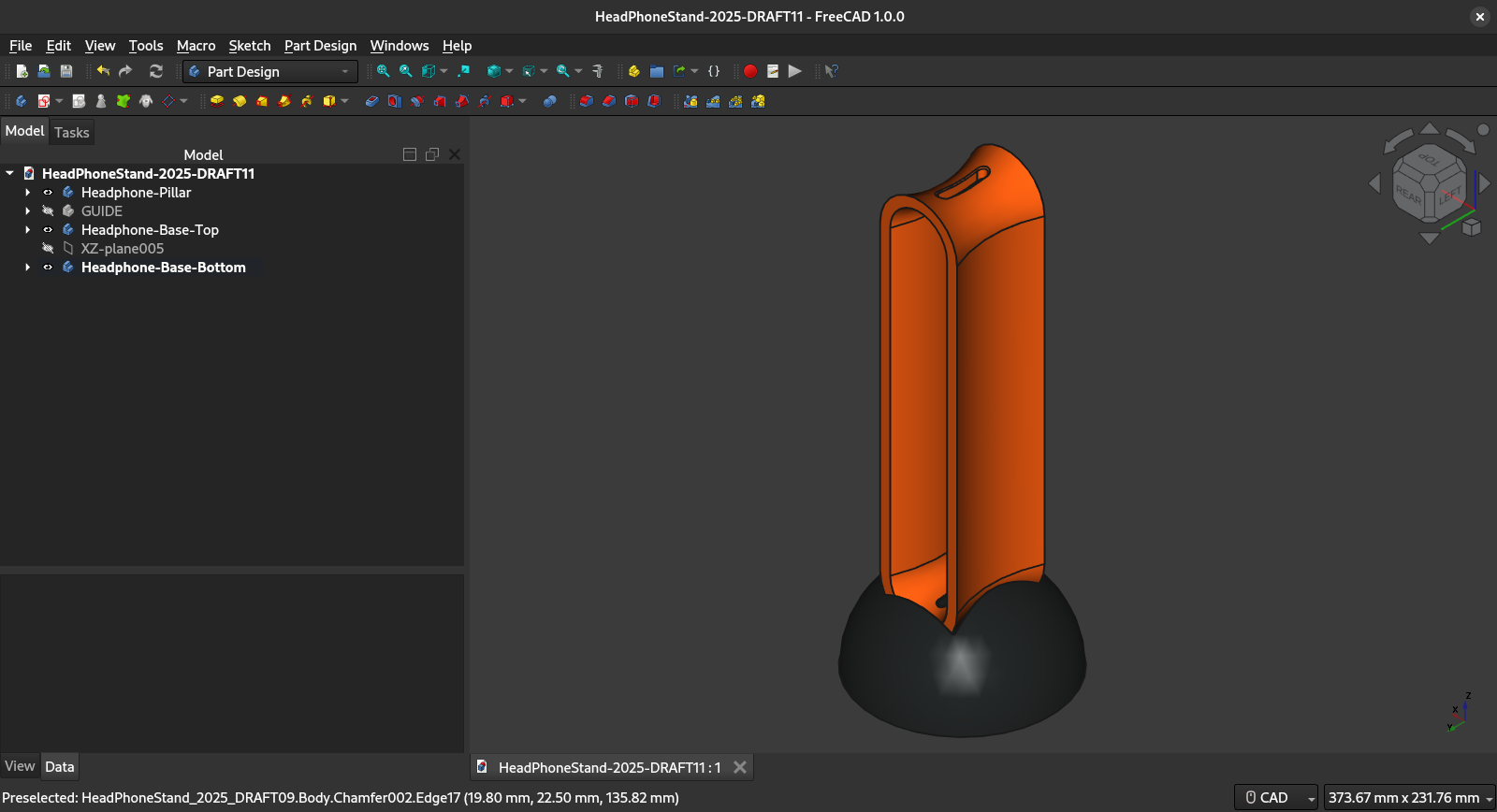Apply Fillet tool
Screen dimensions: 1497x812
tap(587, 101)
